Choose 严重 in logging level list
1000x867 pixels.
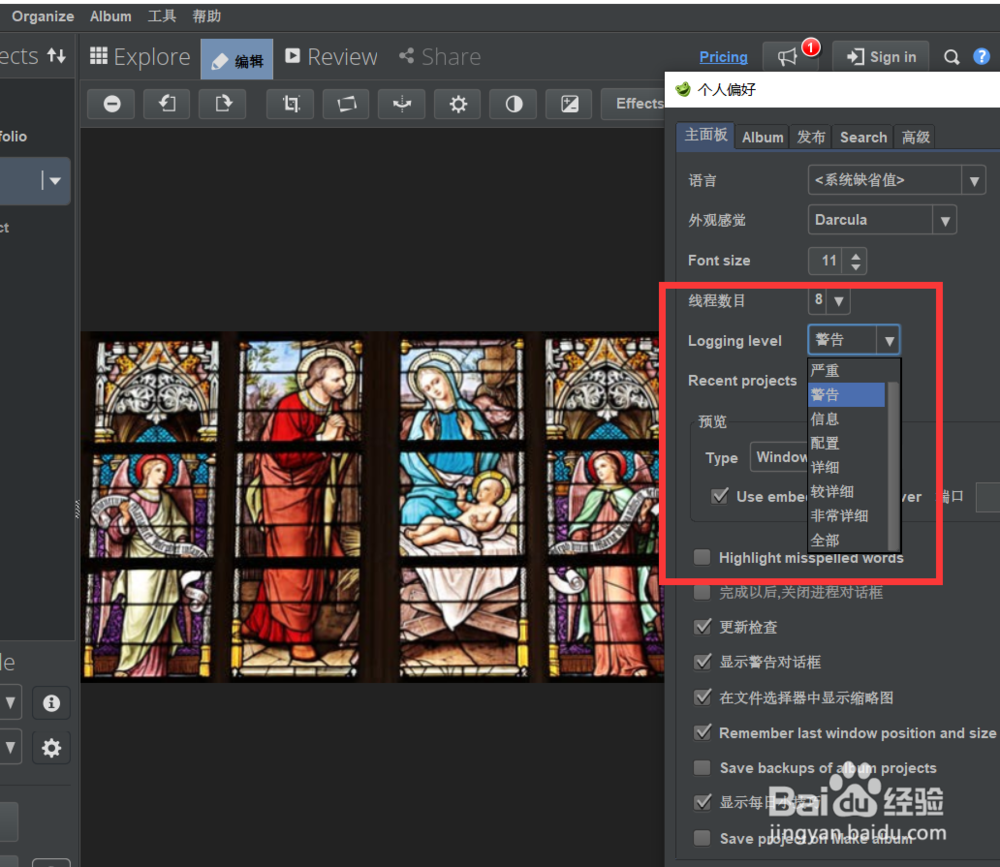pyautogui.click(x=847, y=370)
